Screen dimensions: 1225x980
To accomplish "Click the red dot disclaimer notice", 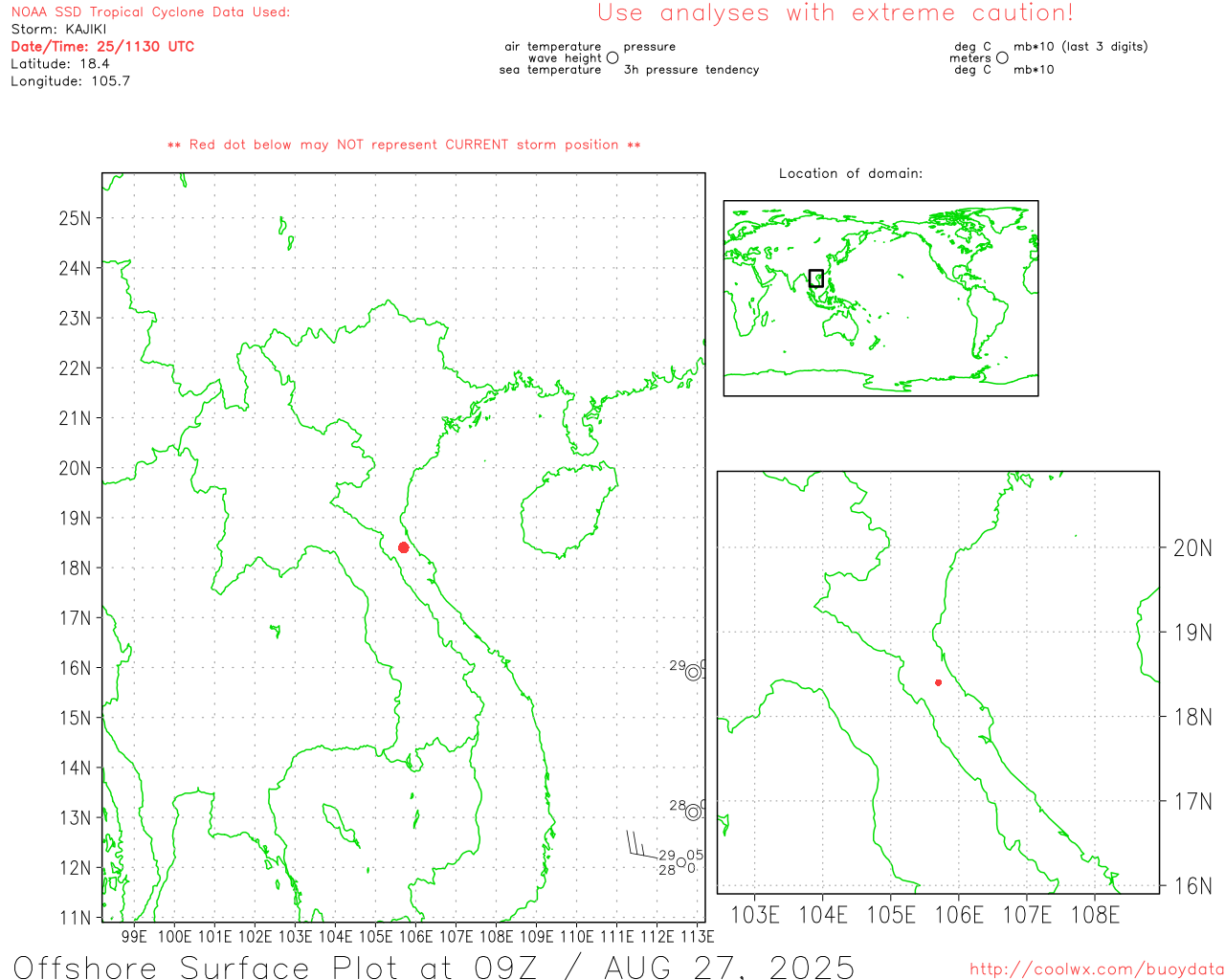I will pyautogui.click(x=404, y=145).
